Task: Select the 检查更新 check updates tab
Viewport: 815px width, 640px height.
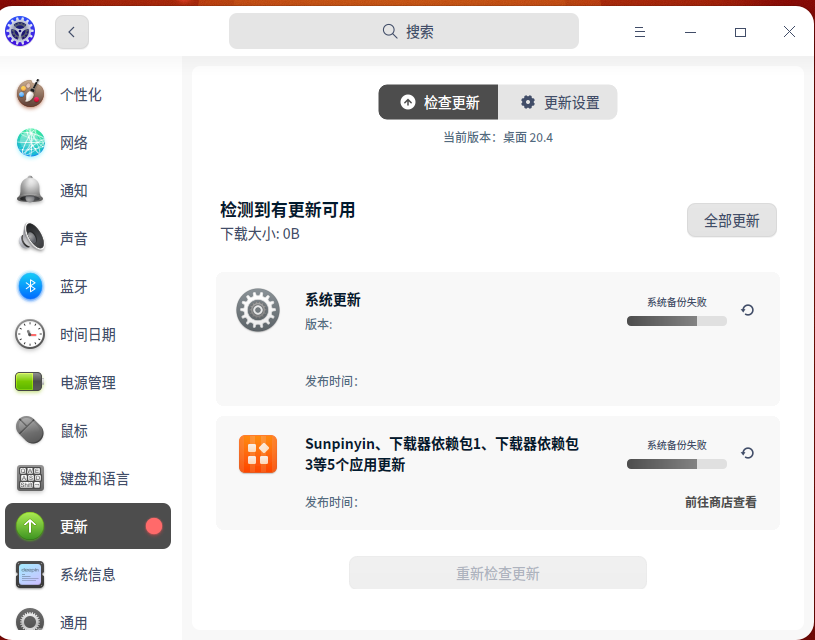Action: tap(440, 102)
